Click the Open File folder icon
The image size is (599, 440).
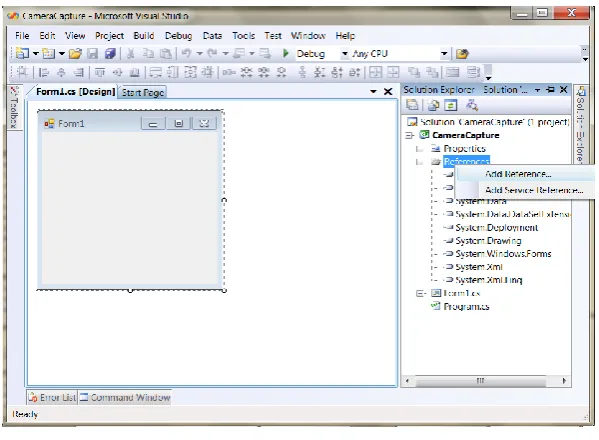[75, 53]
